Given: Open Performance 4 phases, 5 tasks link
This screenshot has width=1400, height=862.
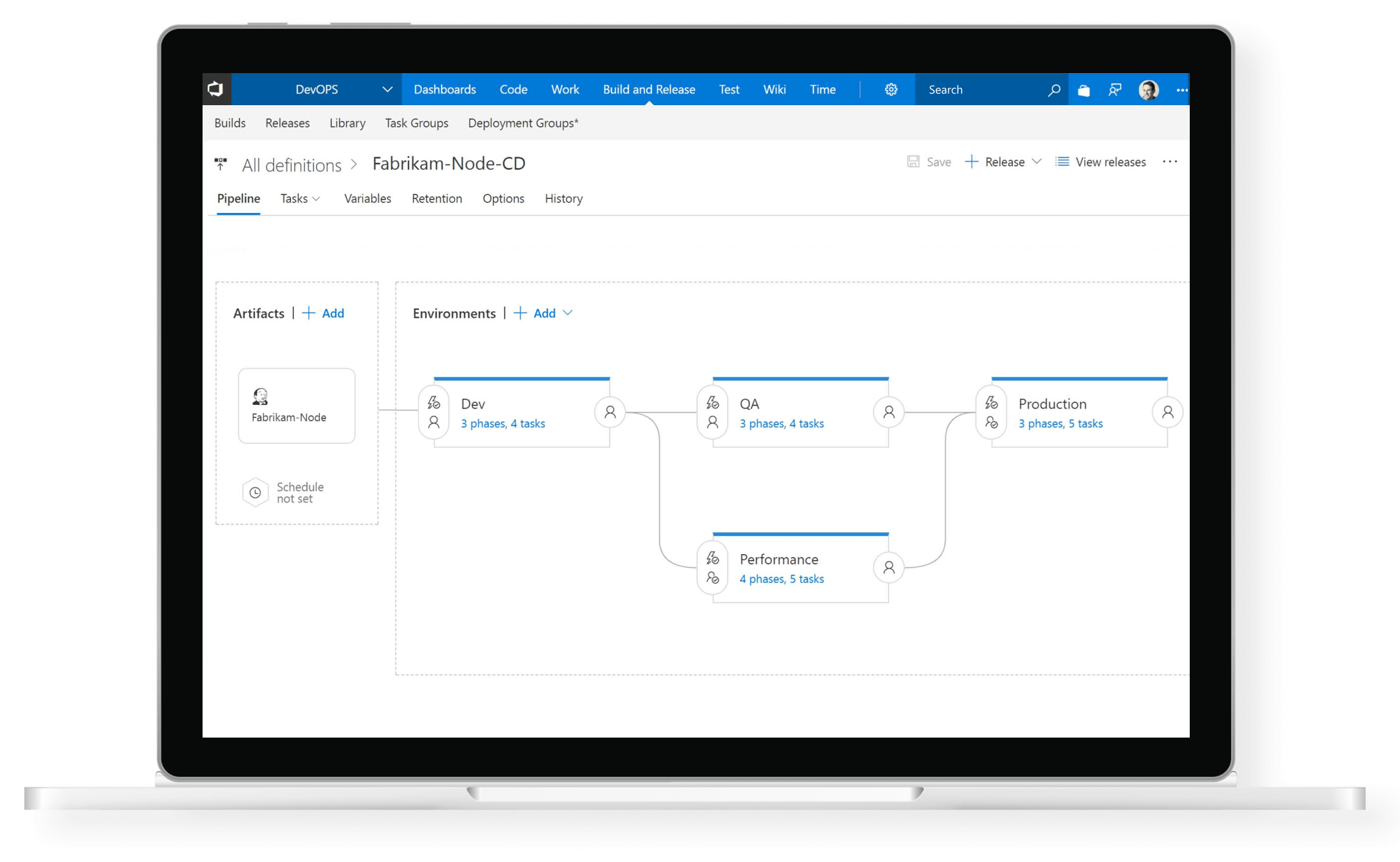Looking at the screenshot, I should 781,579.
